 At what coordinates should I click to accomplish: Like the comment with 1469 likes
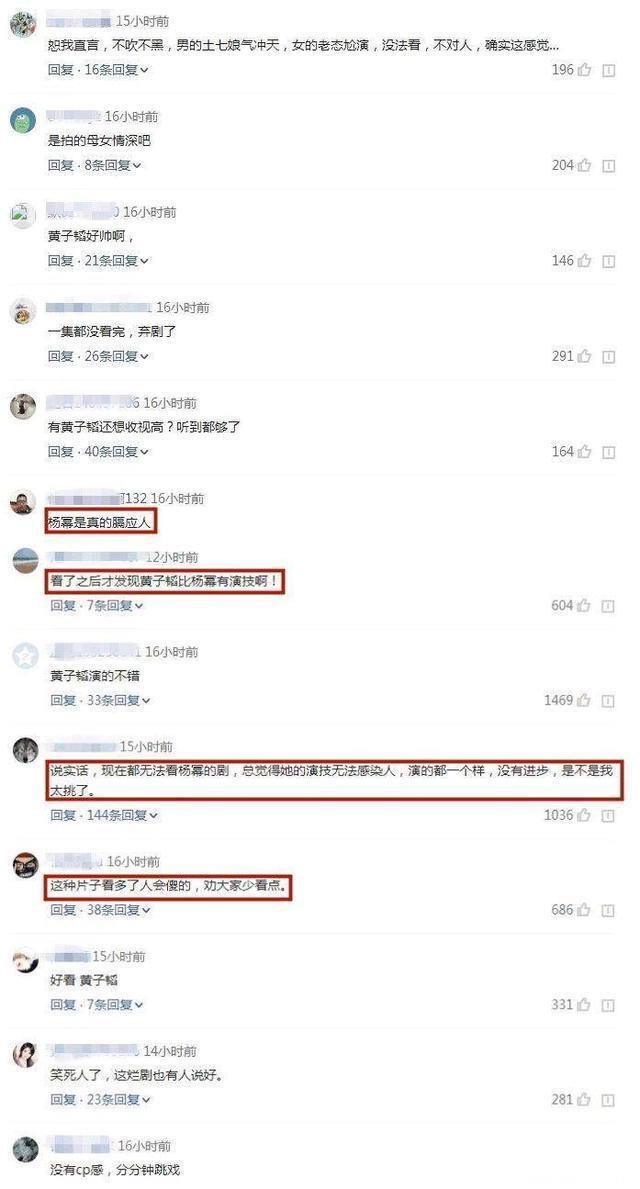tap(584, 701)
